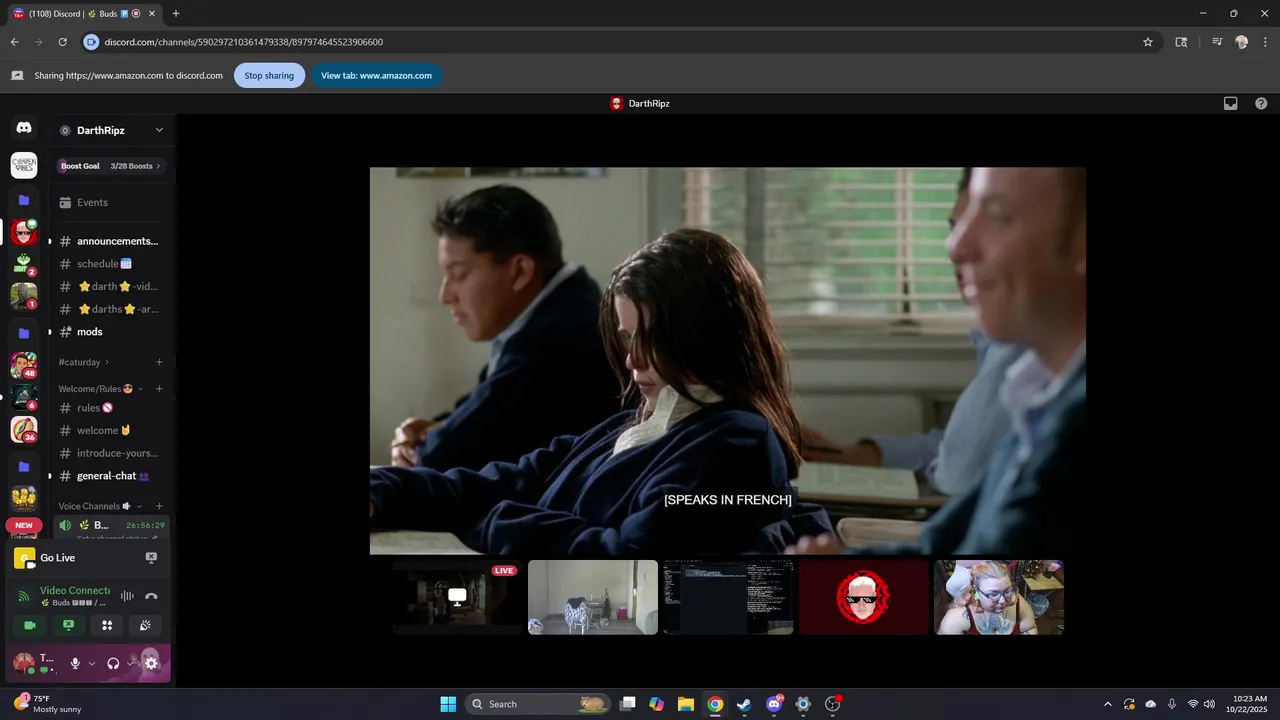Open Discord app from taskbar
The height and width of the screenshot is (720, 1280).
pos(773,704)
